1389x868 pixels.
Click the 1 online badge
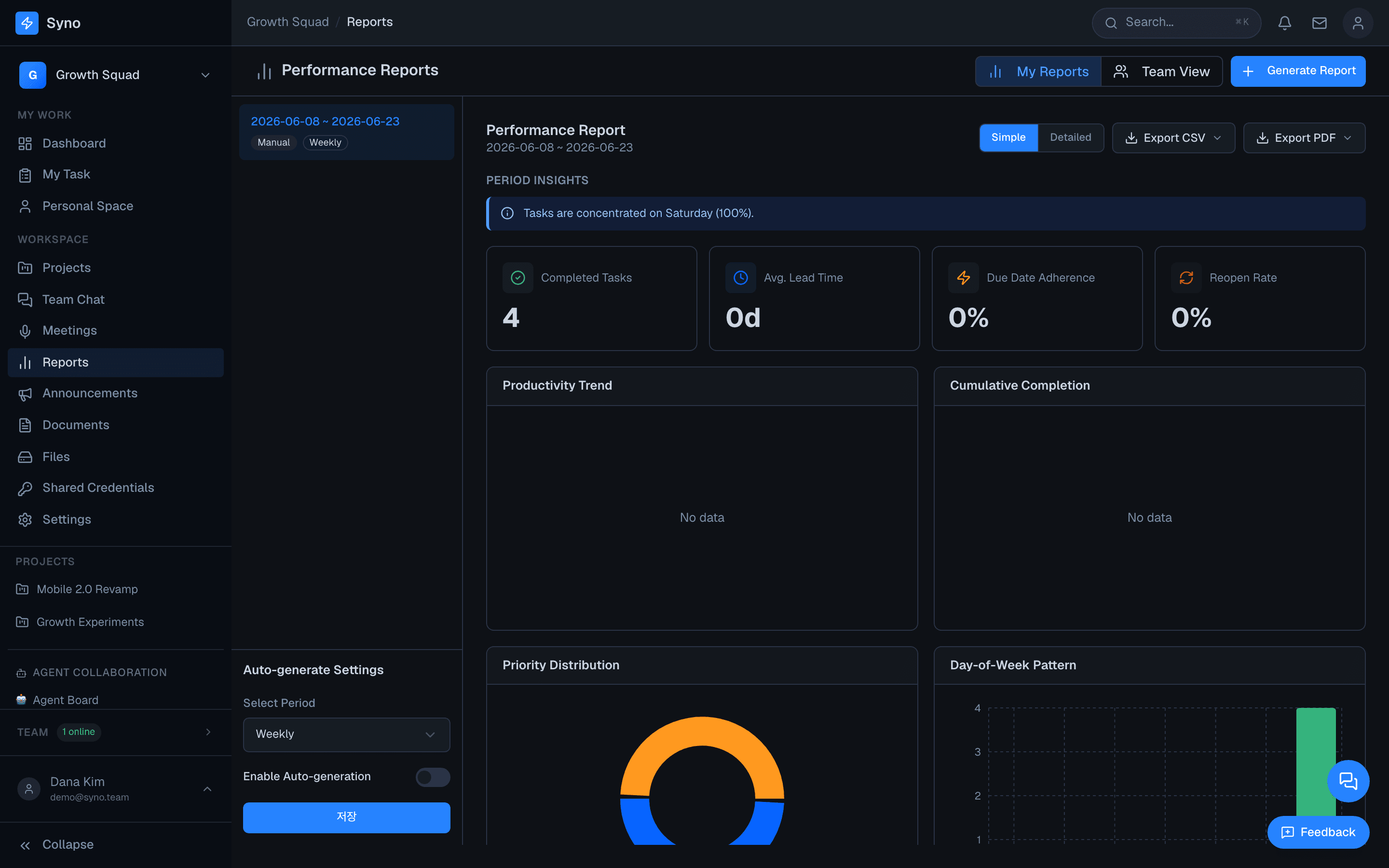pyautogui.click(x=79, y=732)
